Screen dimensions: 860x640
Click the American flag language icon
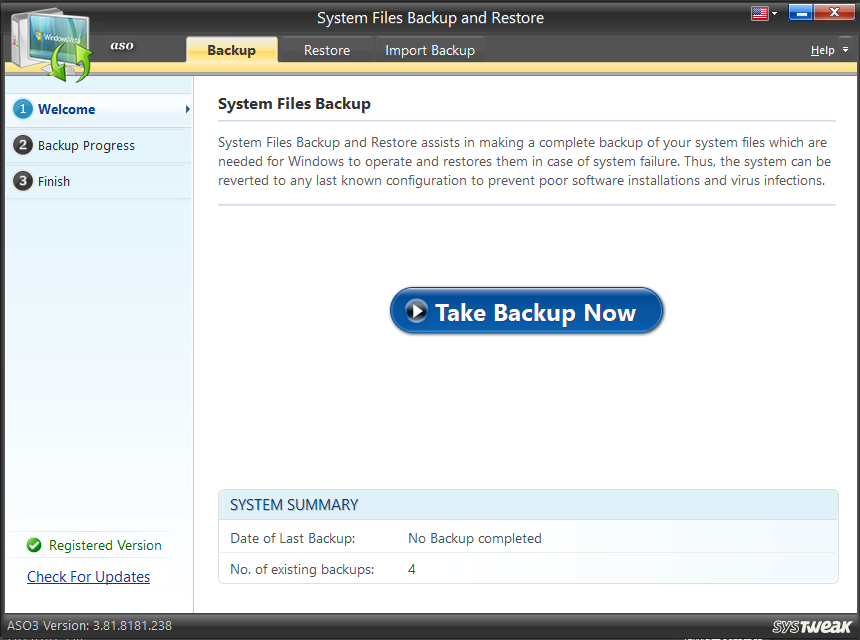pos(759,12)
